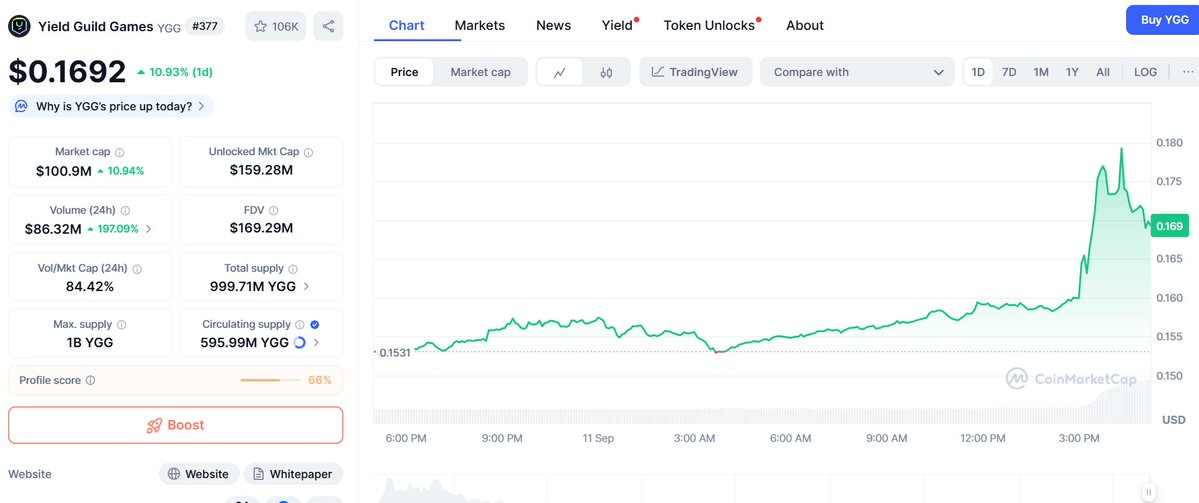Switch to the Token Unlocks tab
This screenshot has height=503, width=1199.
click(709, 25)
